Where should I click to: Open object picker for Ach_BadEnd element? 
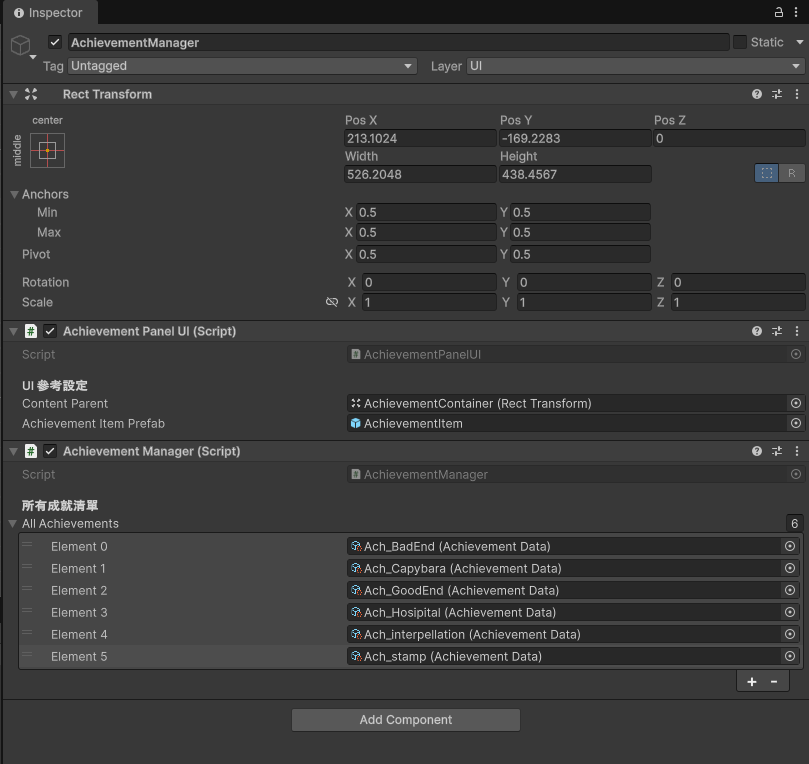coord(790,546)
